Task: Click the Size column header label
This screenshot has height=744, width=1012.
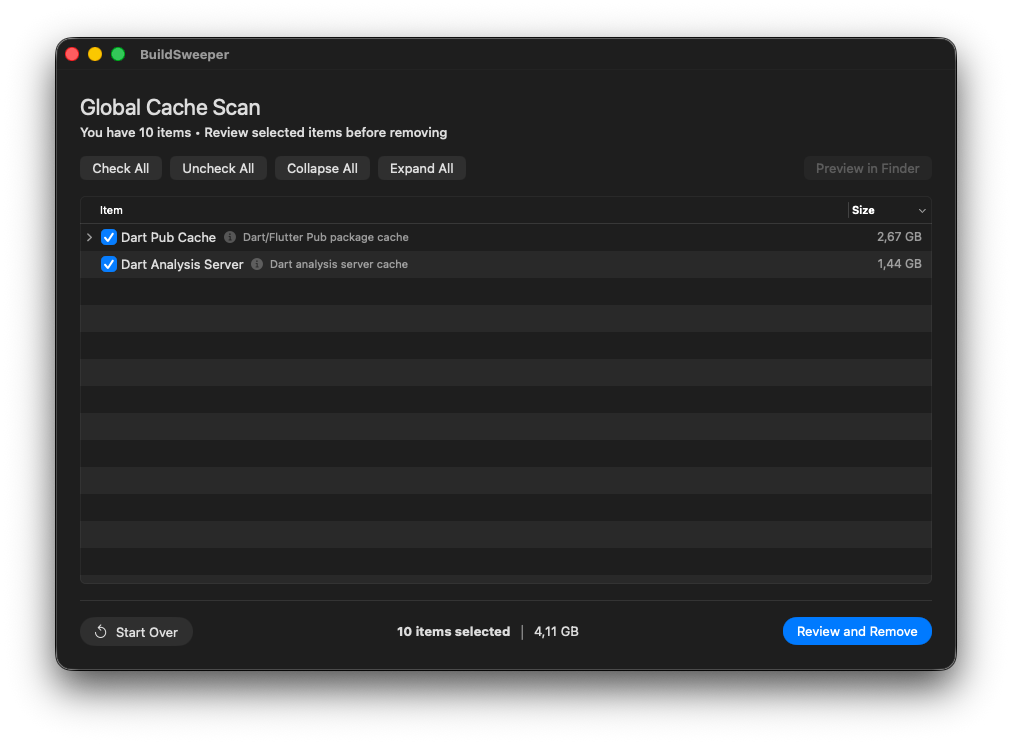Action: pos(863,210)
